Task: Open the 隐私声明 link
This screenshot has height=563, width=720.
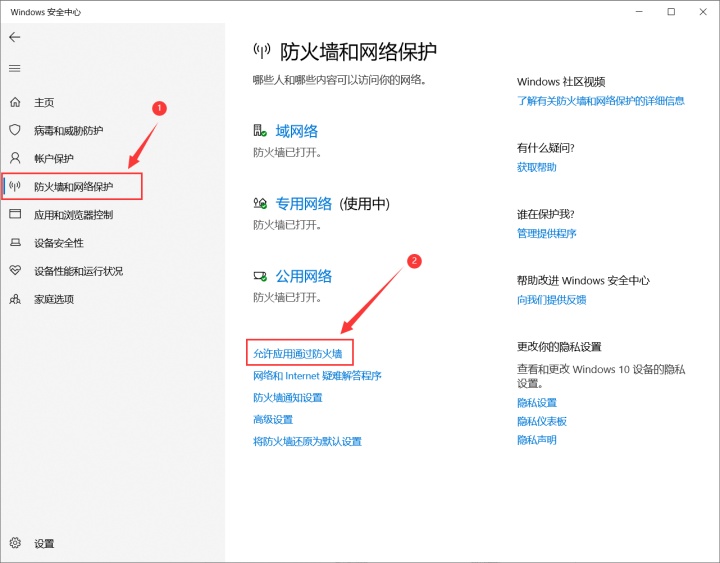Action: (537, 440)
